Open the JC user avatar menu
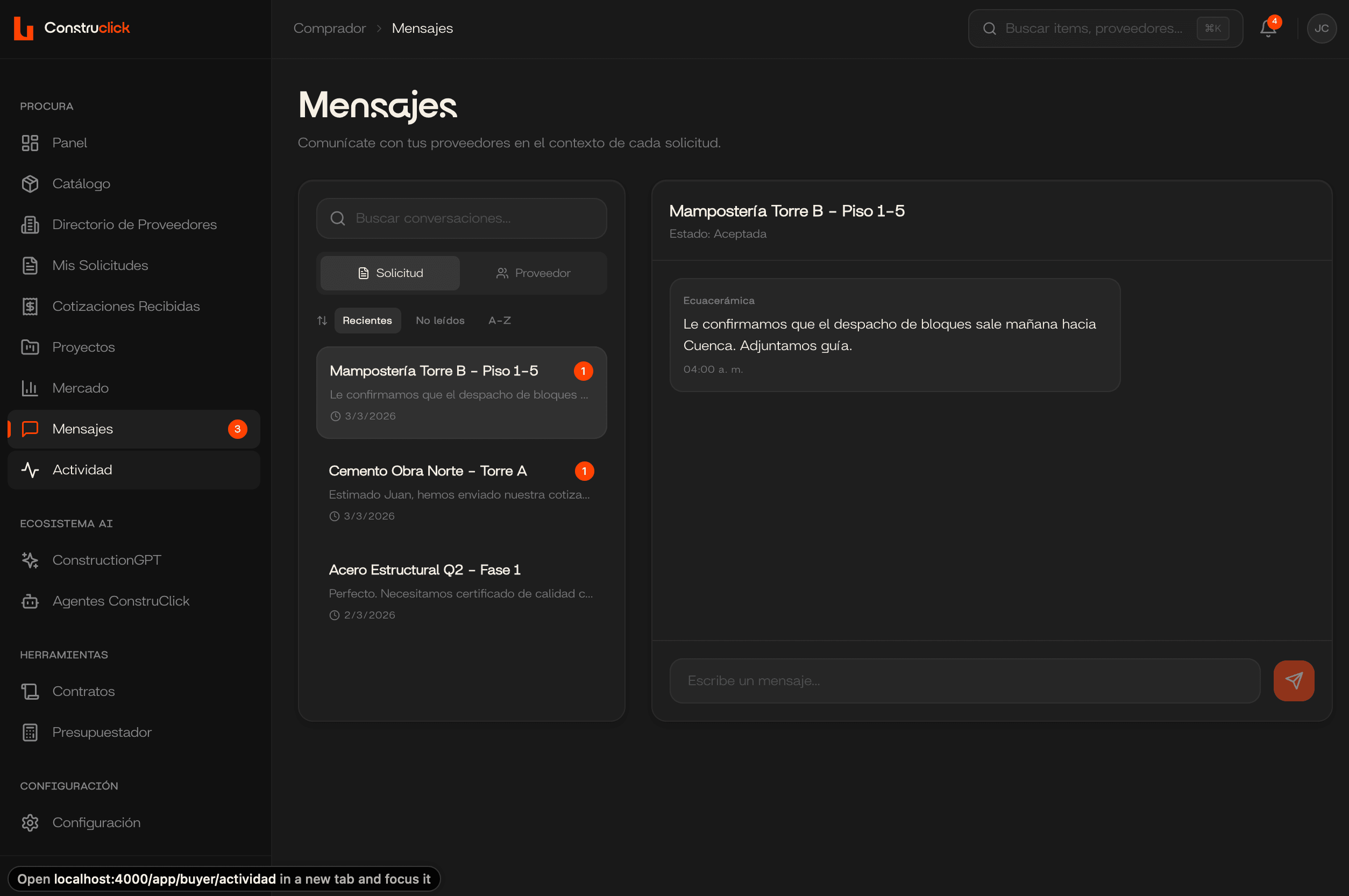The width and height of the screenshot is (1349, 896). coord(1321,28)
